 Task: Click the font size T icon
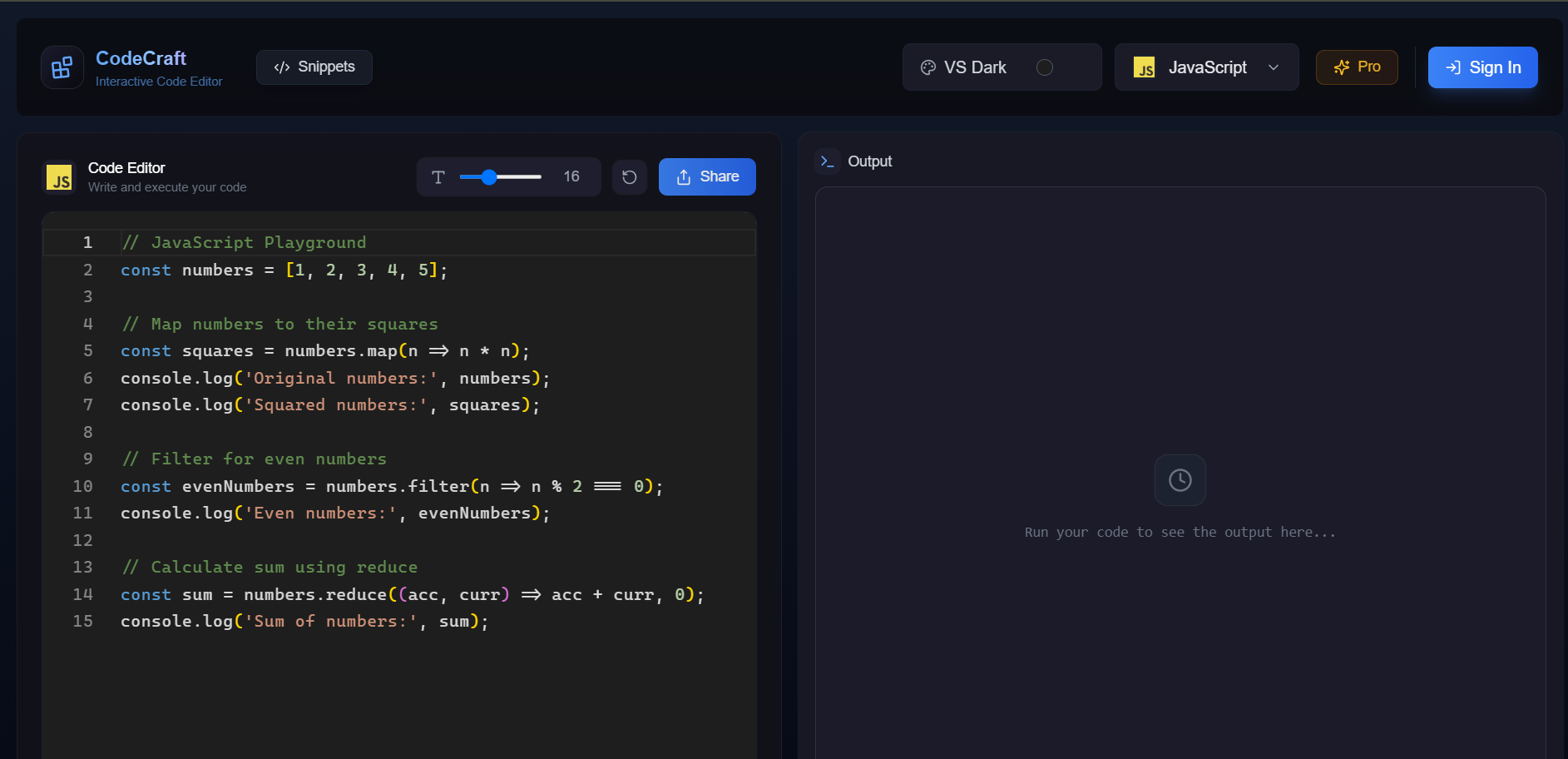[438, 176]
